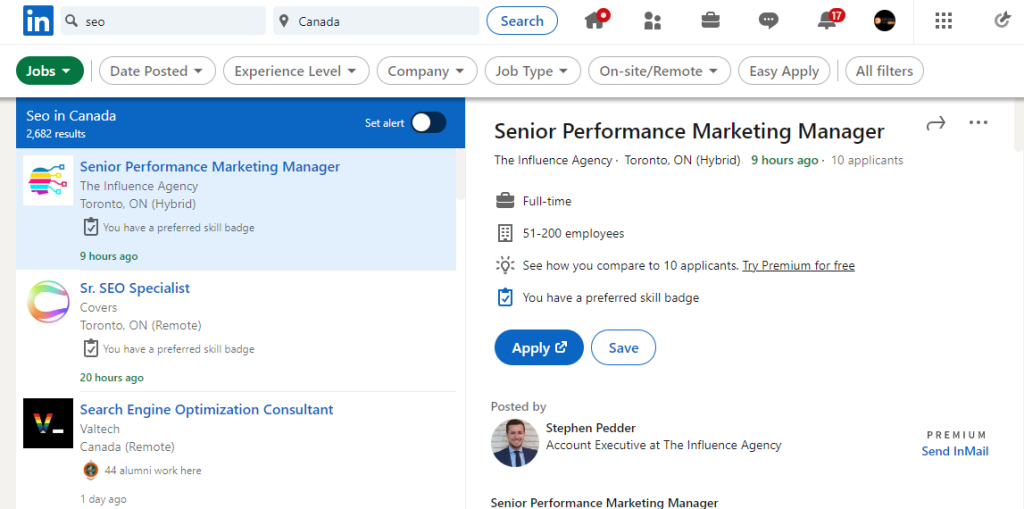Open Notifications bell with 17 badge

pyautogui.click(x=827, y=21)
